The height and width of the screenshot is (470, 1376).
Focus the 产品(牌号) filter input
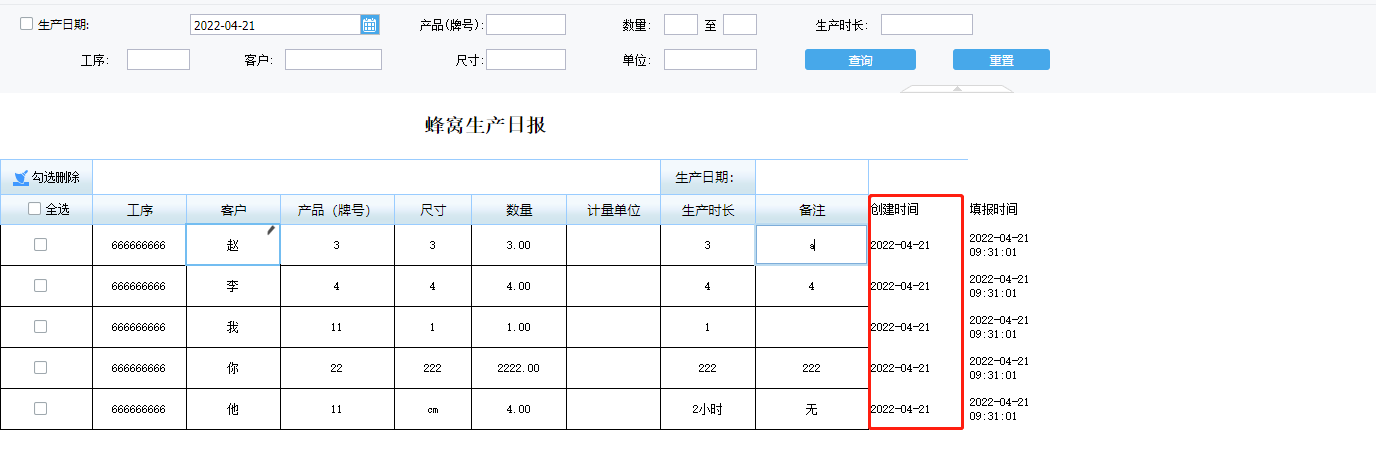coord(526,25)
